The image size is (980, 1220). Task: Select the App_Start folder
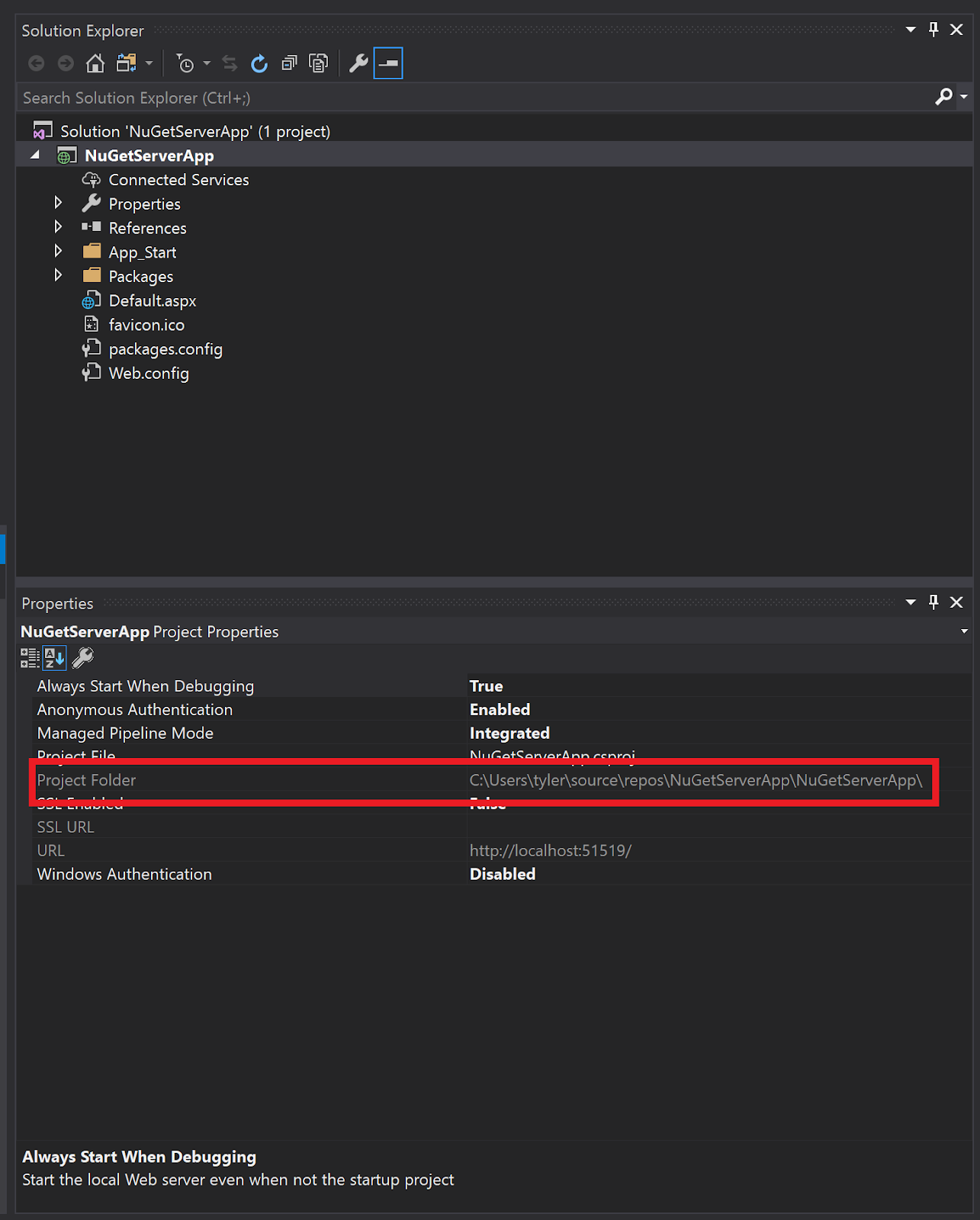tap(142, 252)
